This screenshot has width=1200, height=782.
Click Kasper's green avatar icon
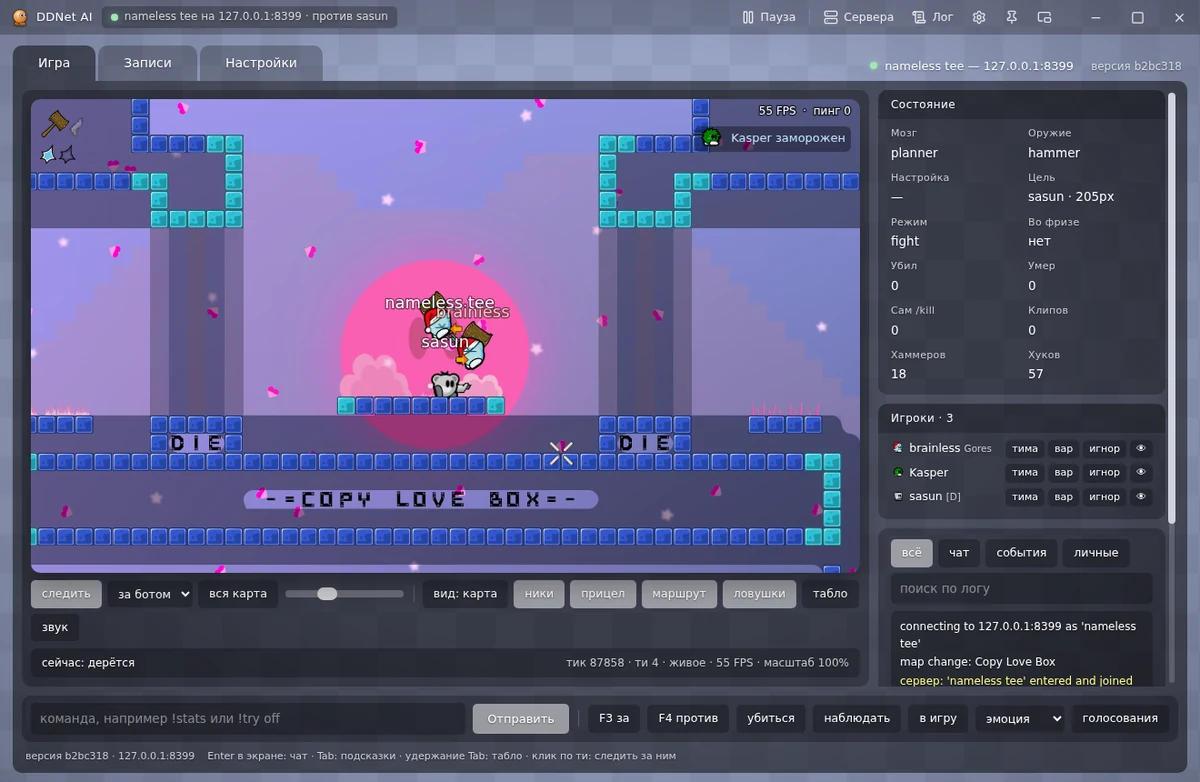[898, 472]
